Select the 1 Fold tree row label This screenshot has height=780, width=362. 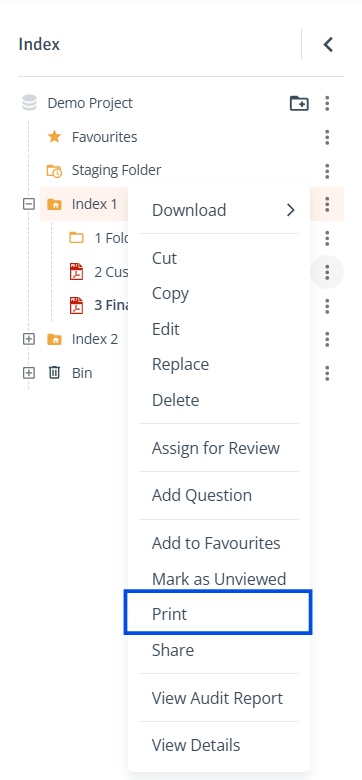pos(111,238)
